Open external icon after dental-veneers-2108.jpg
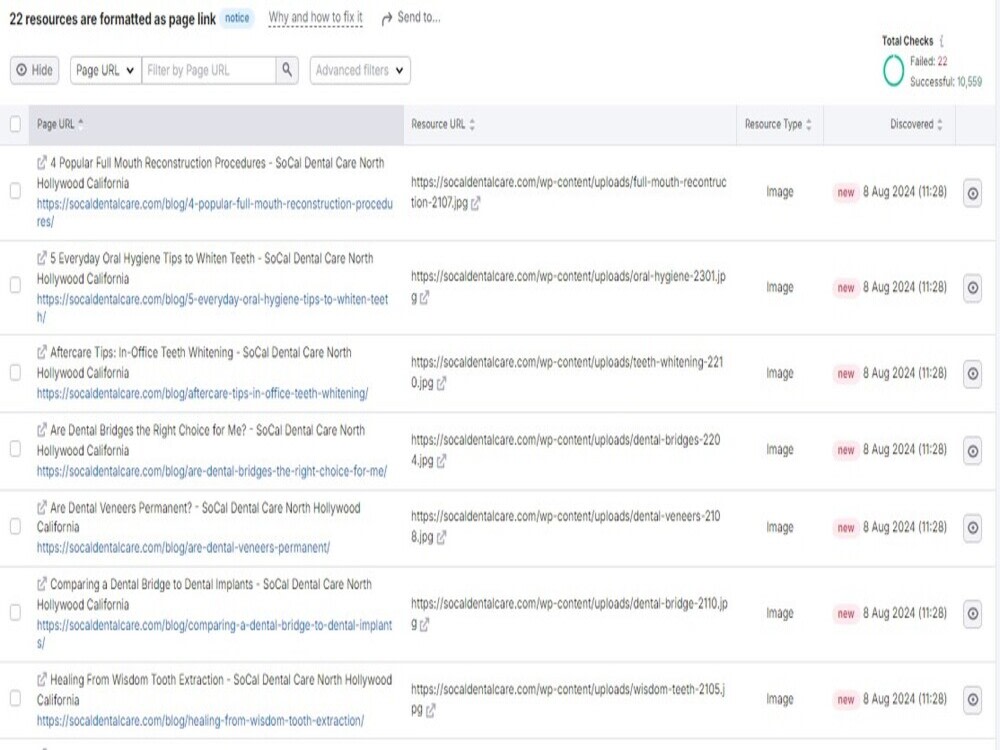Image resolution: width=1000 pixels, height=750 pixels. [441, 537]
